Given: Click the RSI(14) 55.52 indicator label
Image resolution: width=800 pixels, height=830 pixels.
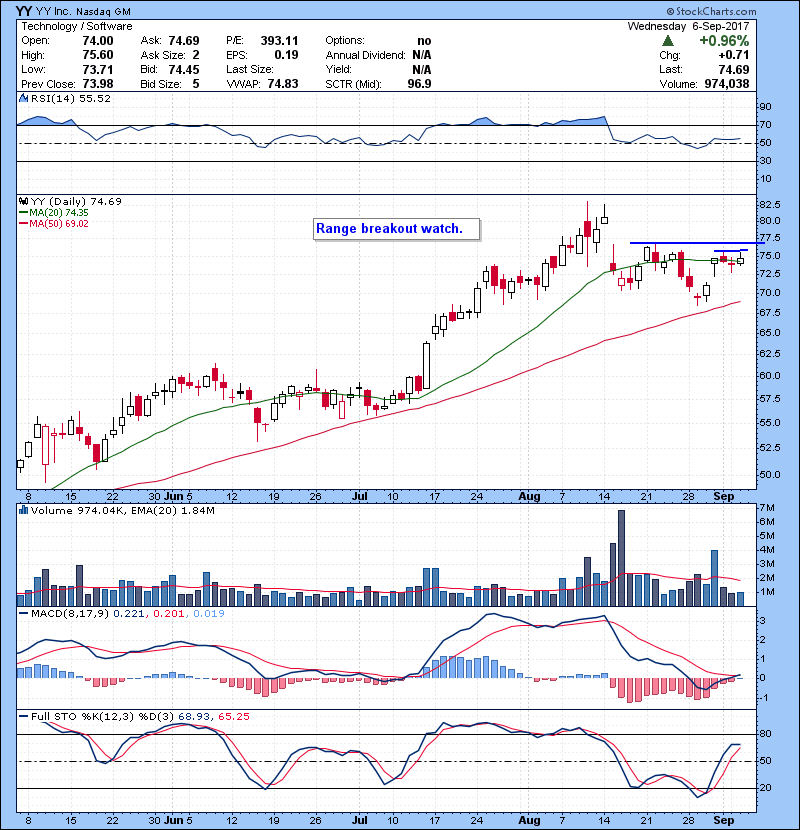Looking at the screenshot, I should [71, 98].
